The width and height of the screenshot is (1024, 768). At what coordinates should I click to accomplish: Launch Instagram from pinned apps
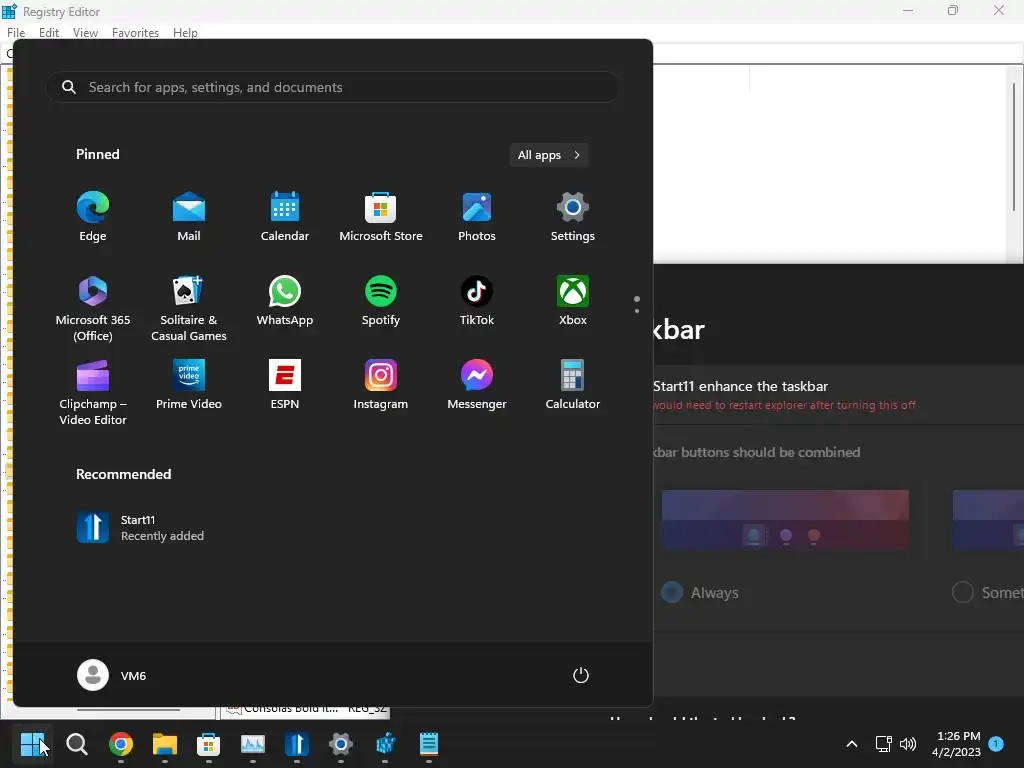tap(381, 385)
